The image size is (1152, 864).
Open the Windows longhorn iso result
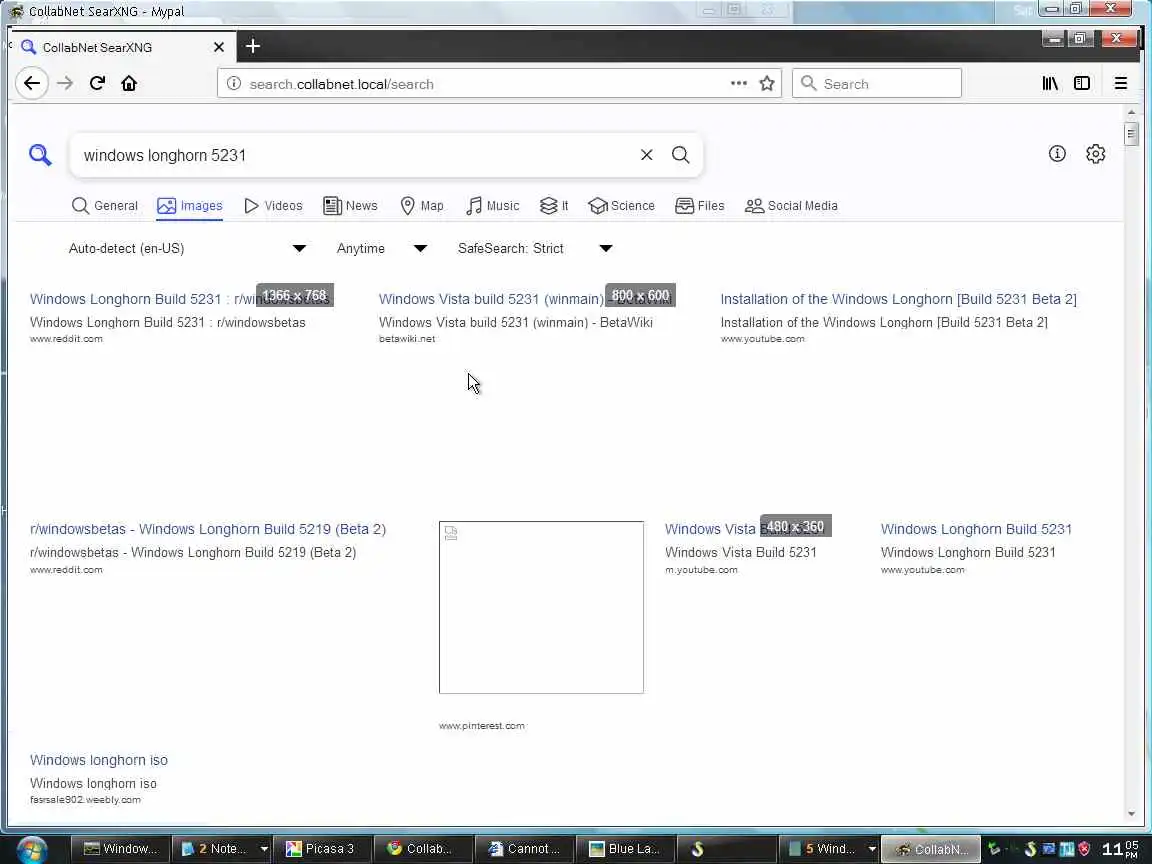pos(98,760)
